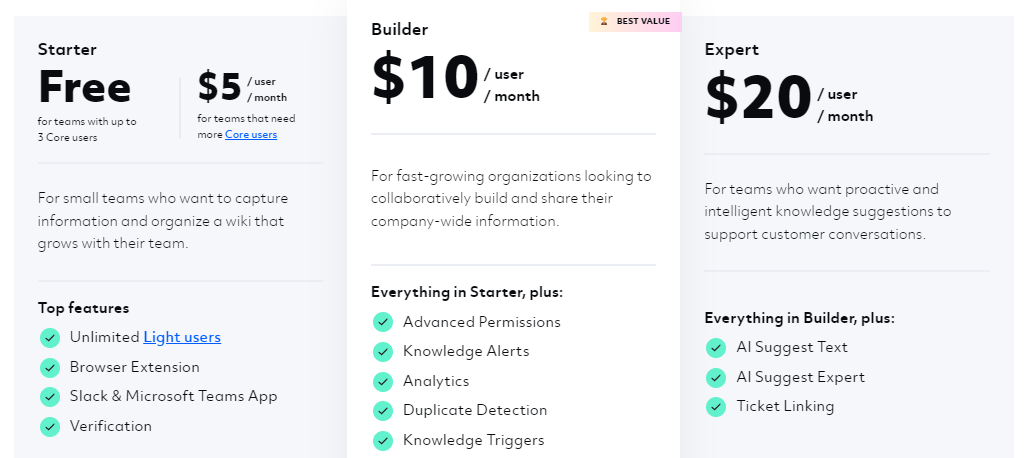The height and width of the screenshot is (458, 1028).
Task: Click the Analytics checkmark icon
Action: coord(383,381)
